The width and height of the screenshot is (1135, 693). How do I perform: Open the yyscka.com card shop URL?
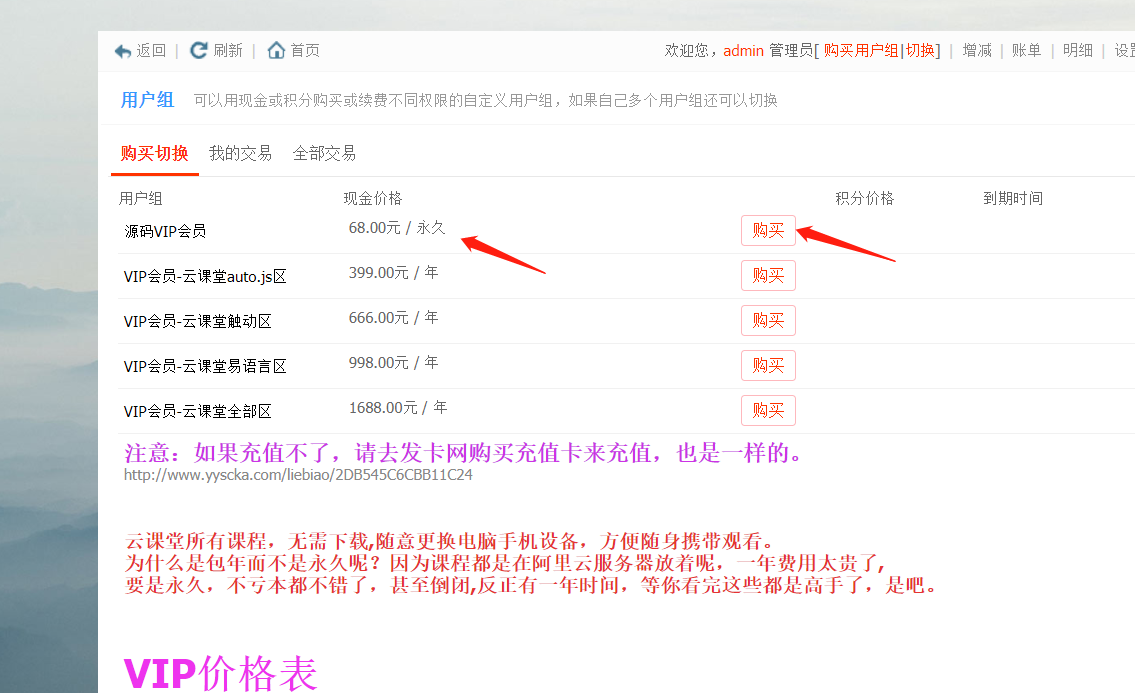(298, 475)
